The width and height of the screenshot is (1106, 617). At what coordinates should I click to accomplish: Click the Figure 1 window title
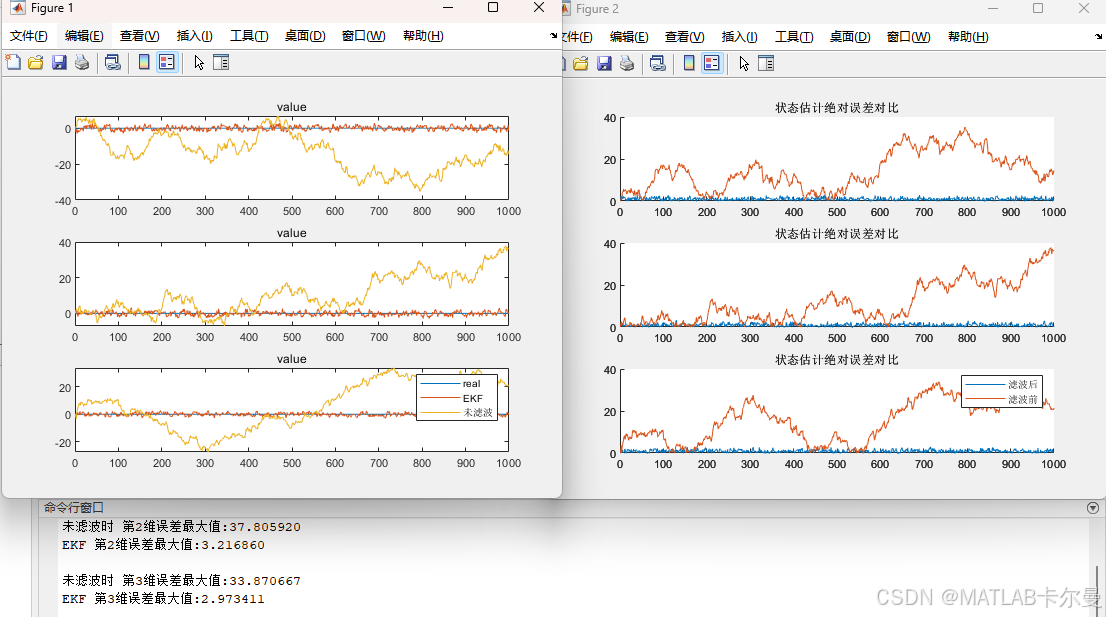tap(52, 8)
